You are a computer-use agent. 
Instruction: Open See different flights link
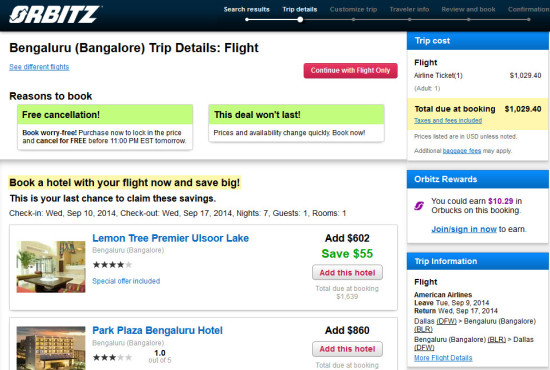tap(39, 67)
